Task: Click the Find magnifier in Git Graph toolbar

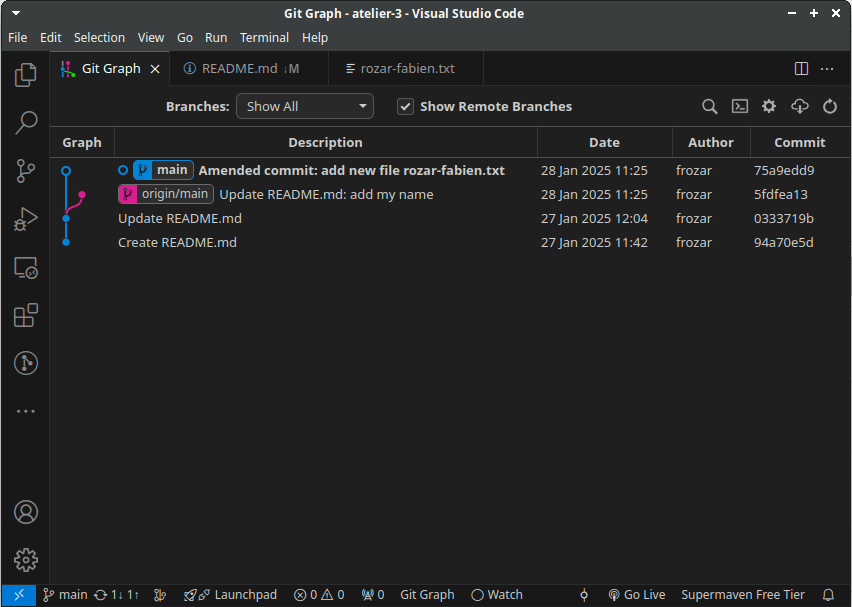Action: click(709, 107)
